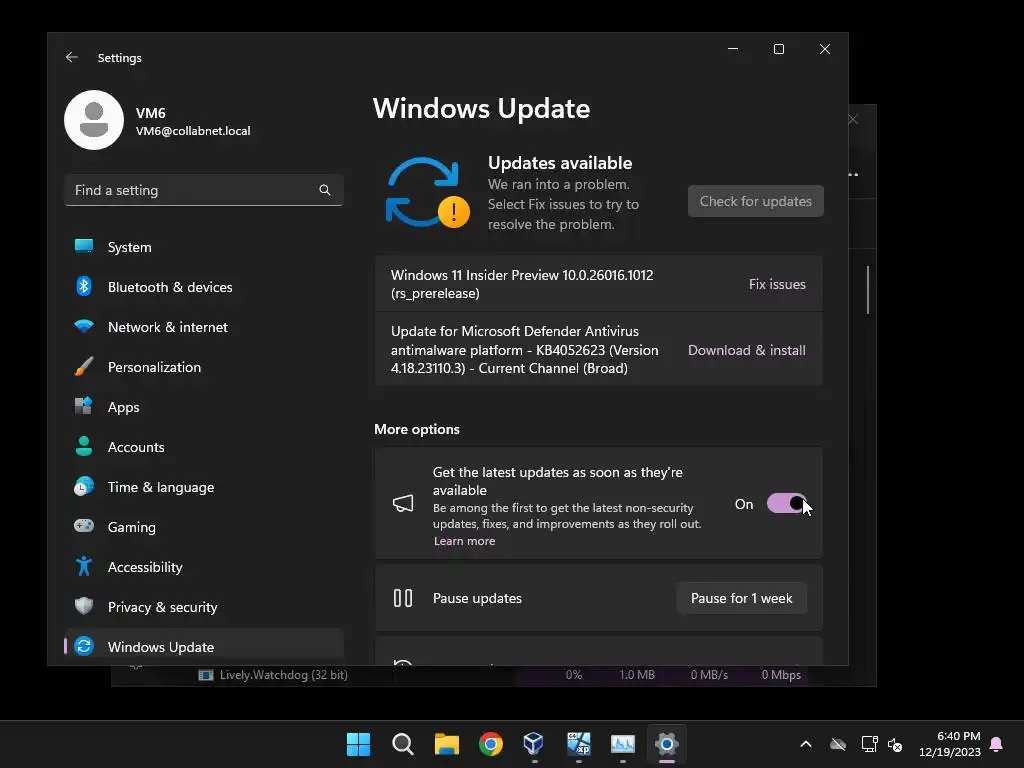Open network status tray icon
Screen dimensions: 1024x768
point(869,744)
